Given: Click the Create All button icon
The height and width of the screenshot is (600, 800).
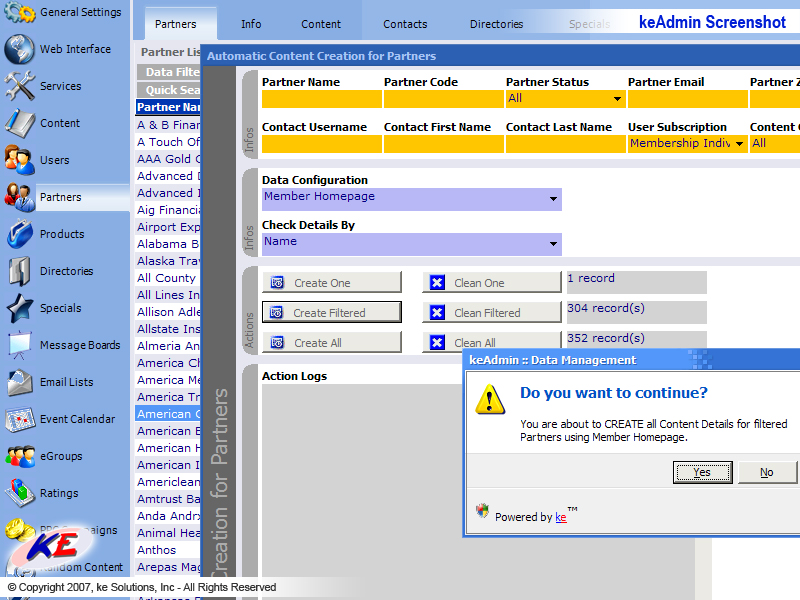Looking at the screenshot, I should pos(277,342).
